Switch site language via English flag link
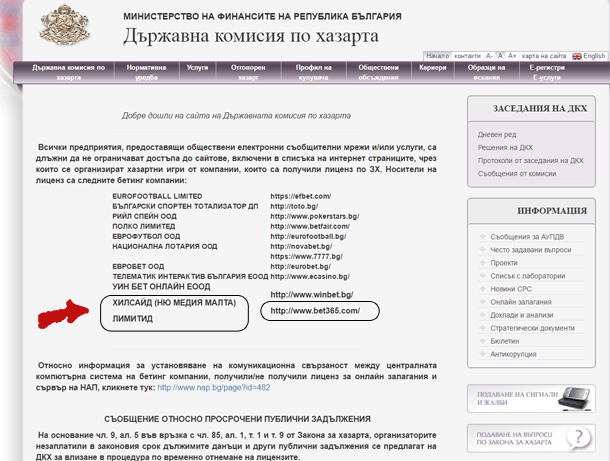This screenshot has width=610, height=461. [589, 56]
